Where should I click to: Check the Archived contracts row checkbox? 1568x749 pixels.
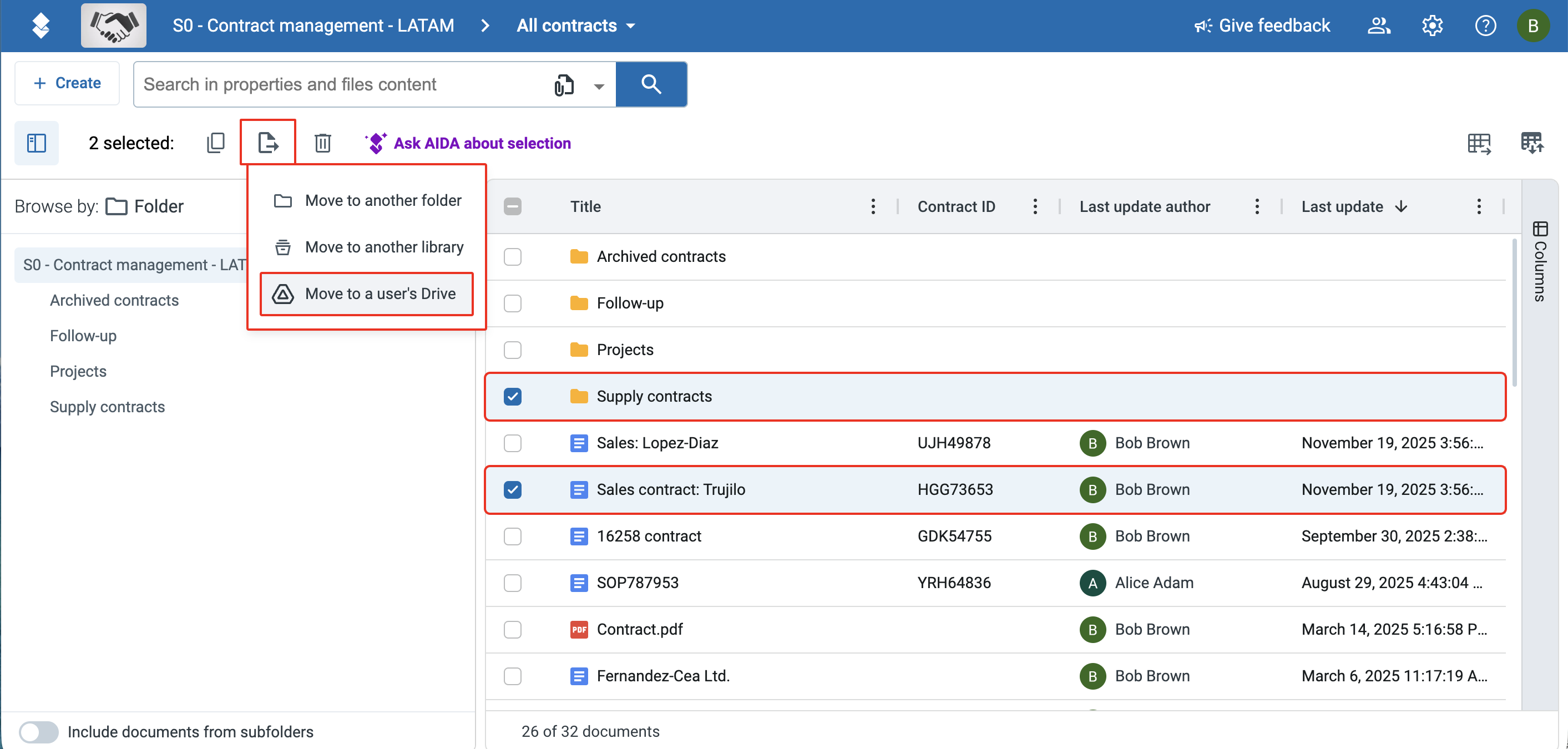pos(513,257)
